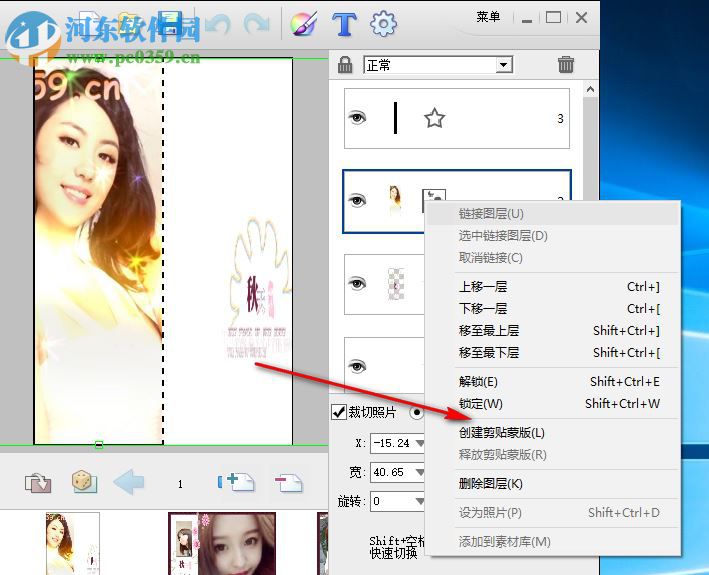Click the star icon in layer 3
The height and width of the screenshot is (575, 709).
click(x=435, y=118)
